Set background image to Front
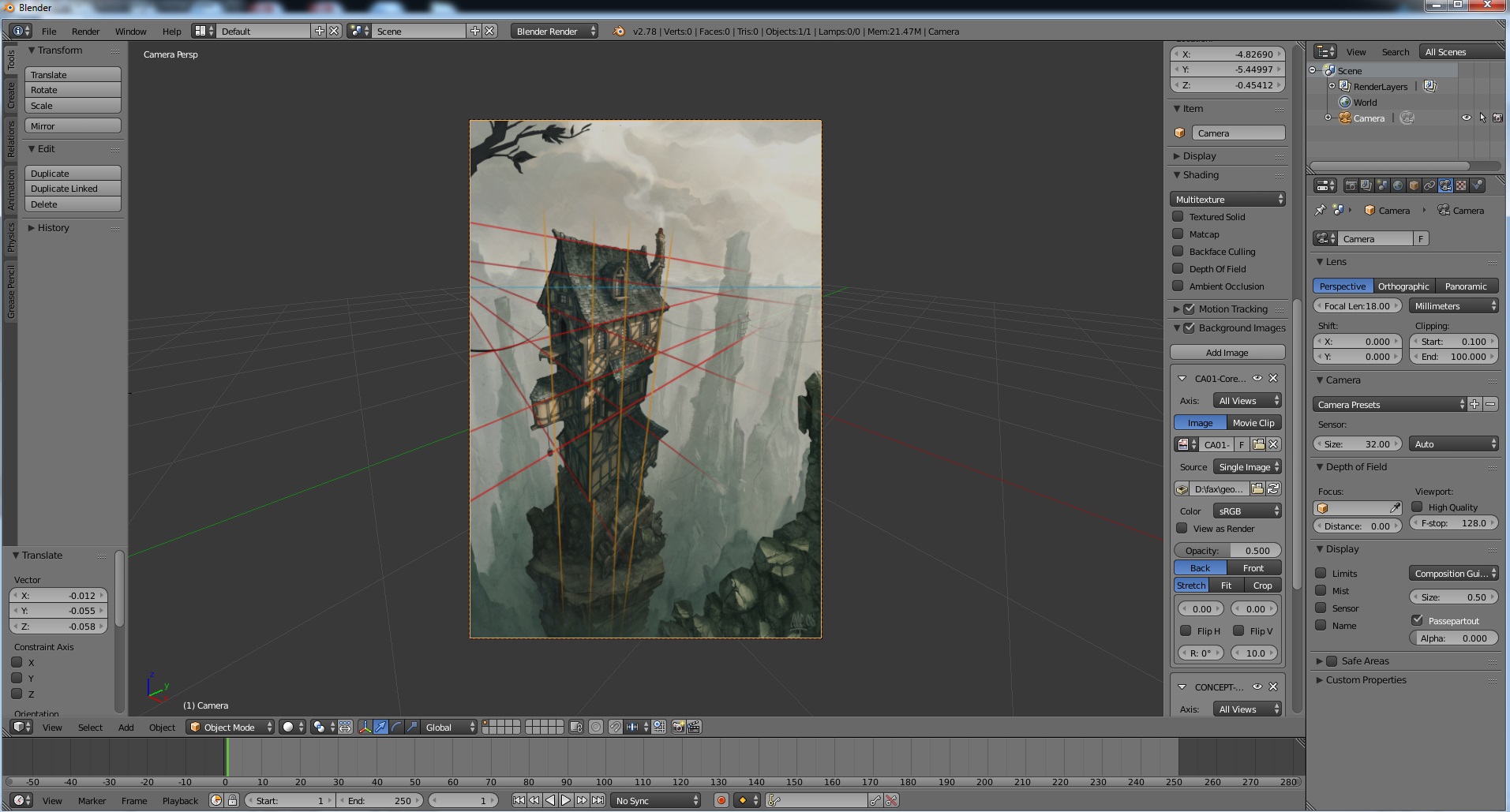1510x812 pixels. (x=1253, y=567)
